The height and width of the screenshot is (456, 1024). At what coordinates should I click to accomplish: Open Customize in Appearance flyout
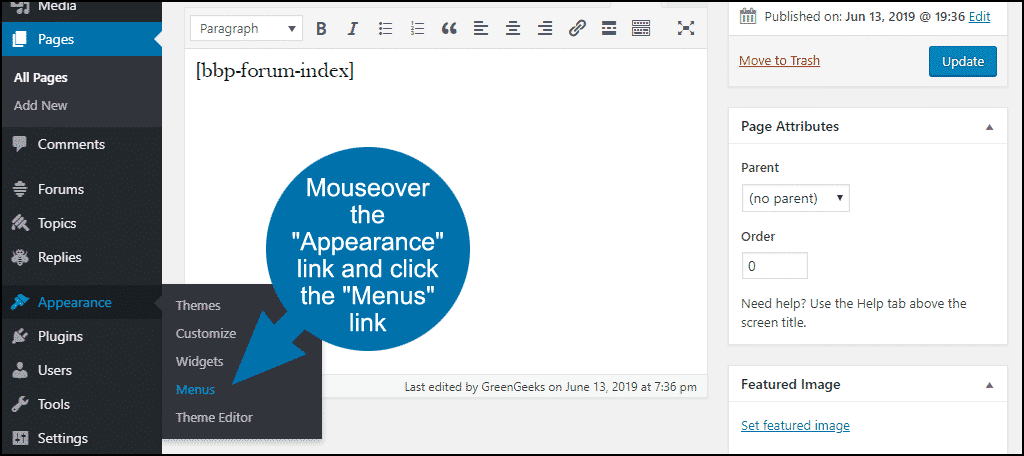point(206,333)
